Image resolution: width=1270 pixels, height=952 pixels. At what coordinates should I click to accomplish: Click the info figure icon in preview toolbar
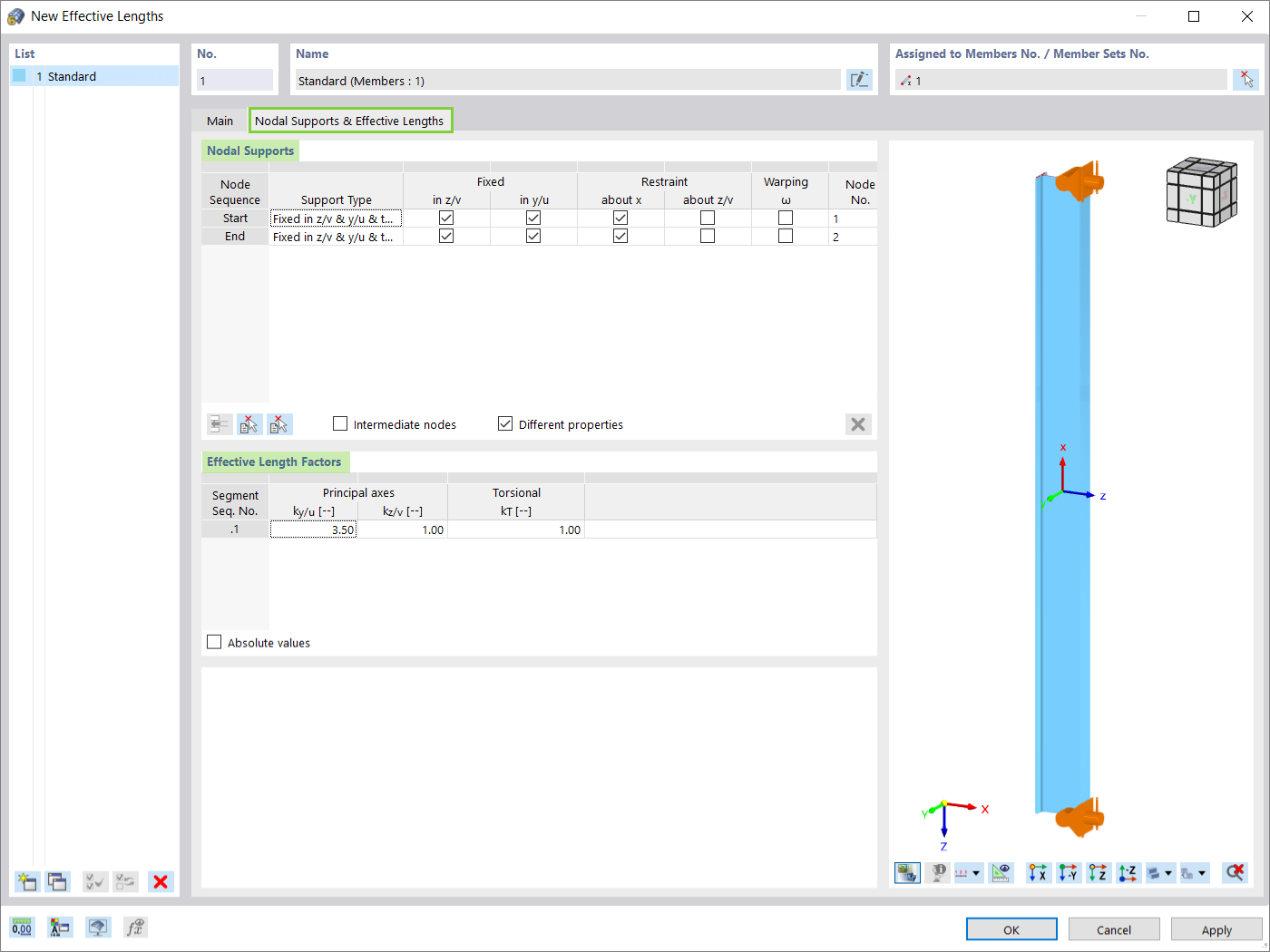938,872
